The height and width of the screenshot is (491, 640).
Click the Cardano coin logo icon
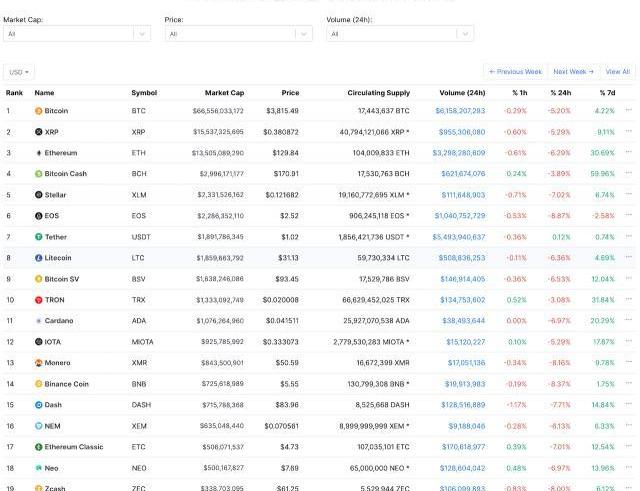click(x=38, y=321)
